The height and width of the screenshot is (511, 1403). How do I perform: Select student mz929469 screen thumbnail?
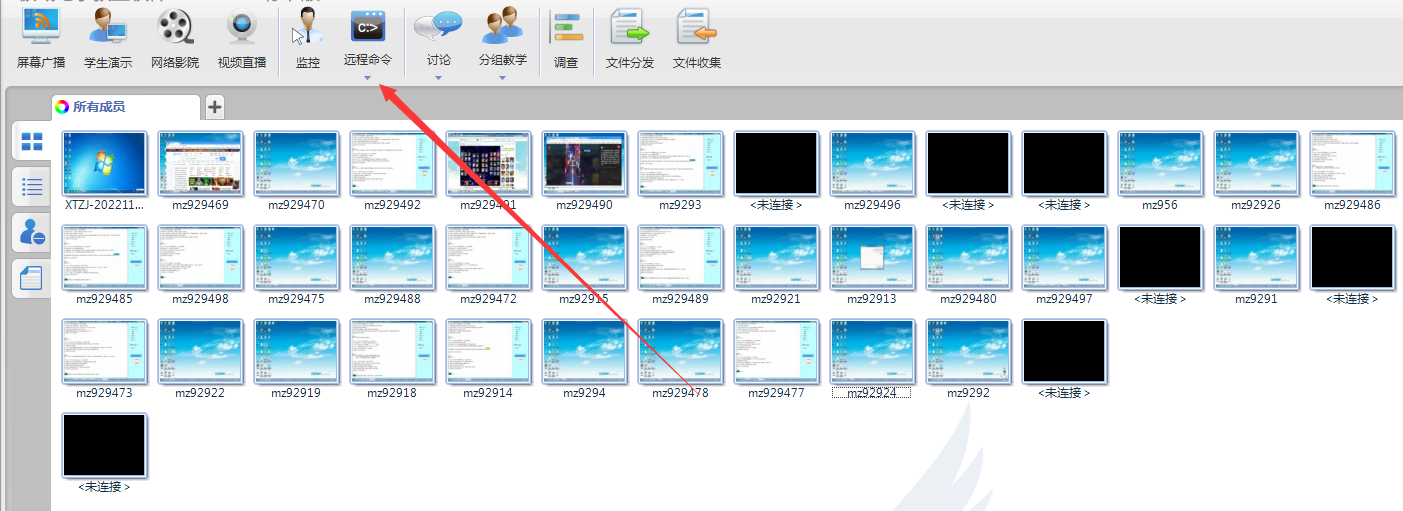pyautogui.click(x=201, y=163)
